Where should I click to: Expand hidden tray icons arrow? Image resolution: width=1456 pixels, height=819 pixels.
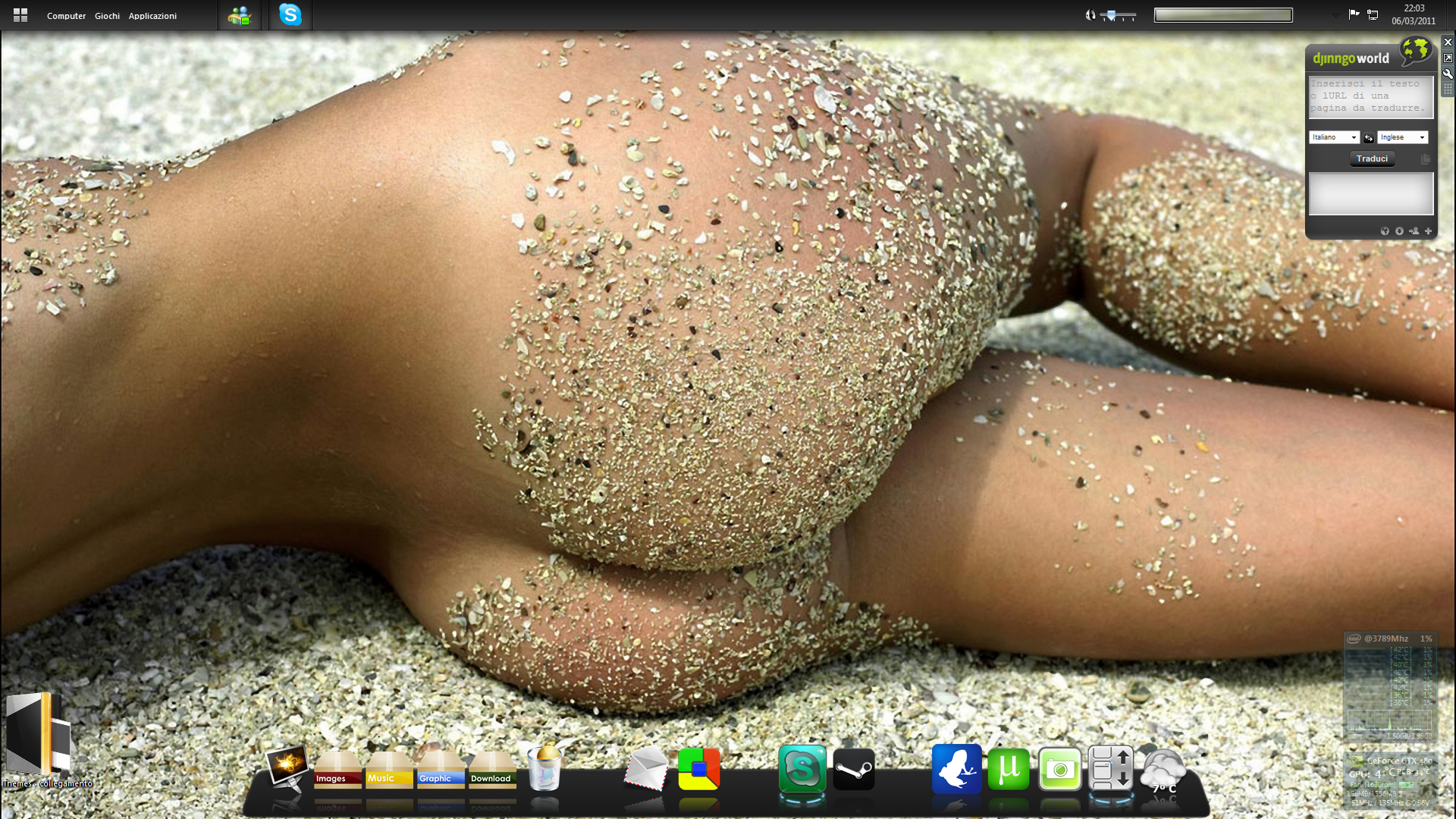pos(1335,15)
